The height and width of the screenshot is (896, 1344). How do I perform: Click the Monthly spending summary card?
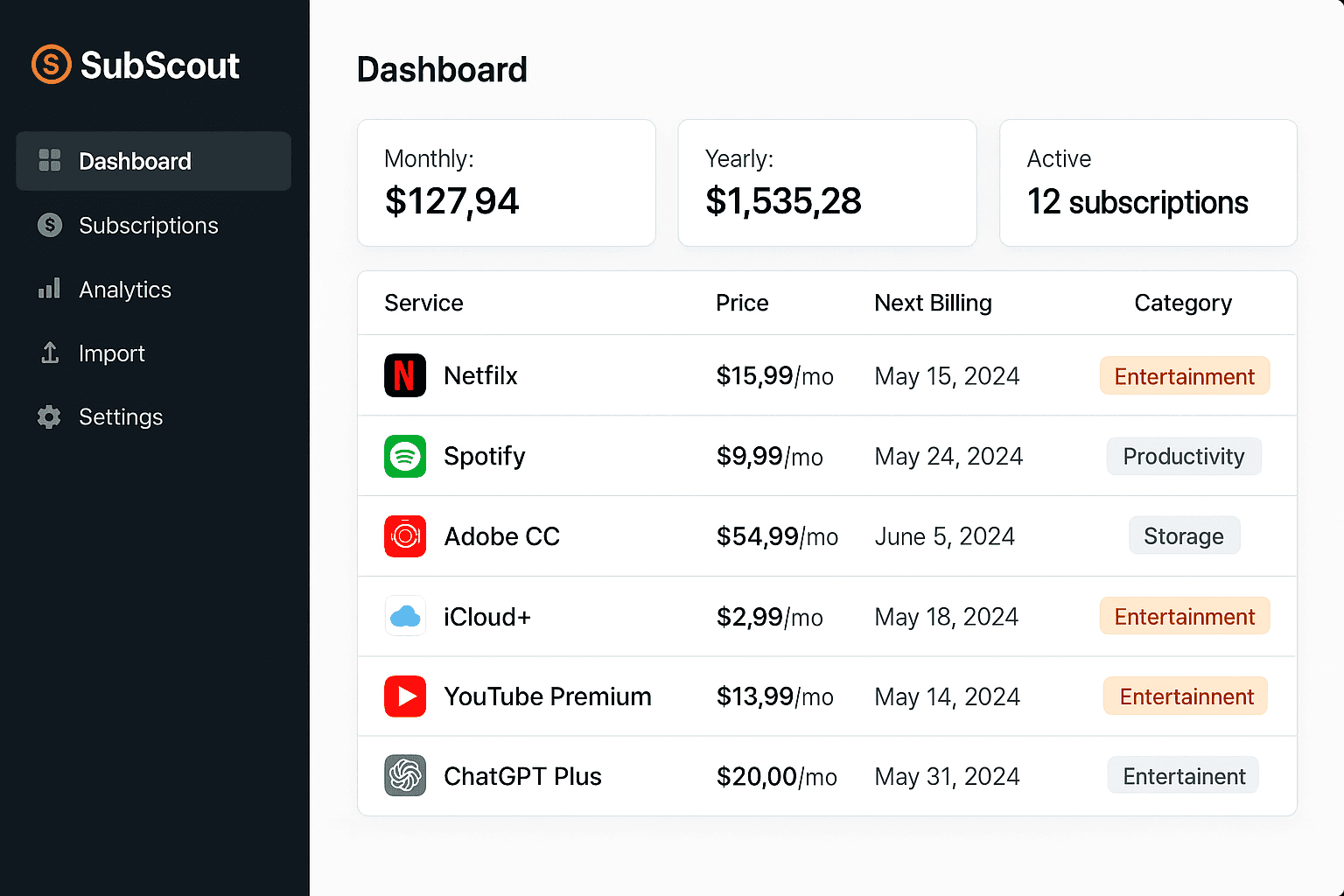click(506, 183)
